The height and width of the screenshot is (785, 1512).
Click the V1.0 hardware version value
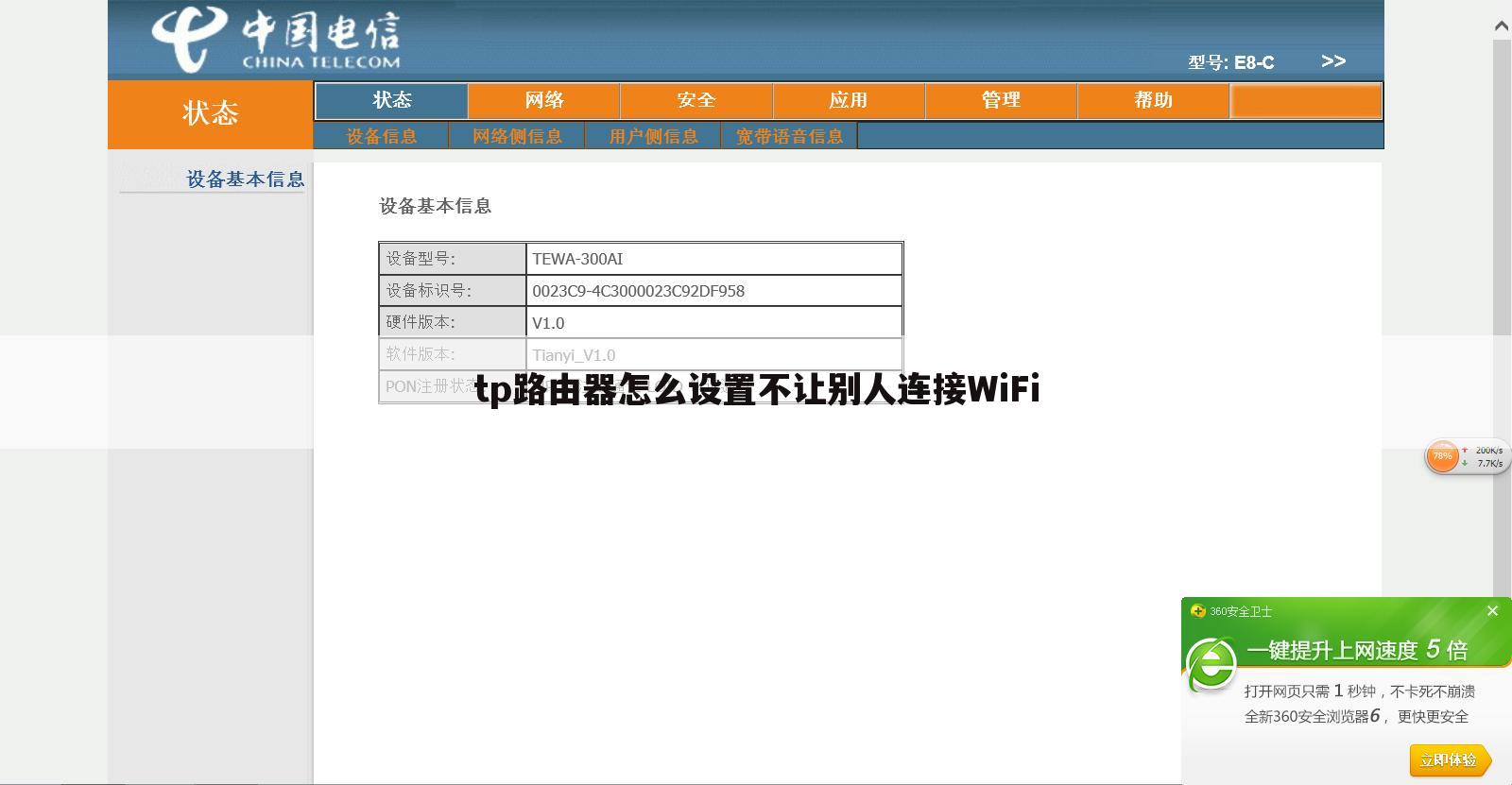click(x=548, y=323)
